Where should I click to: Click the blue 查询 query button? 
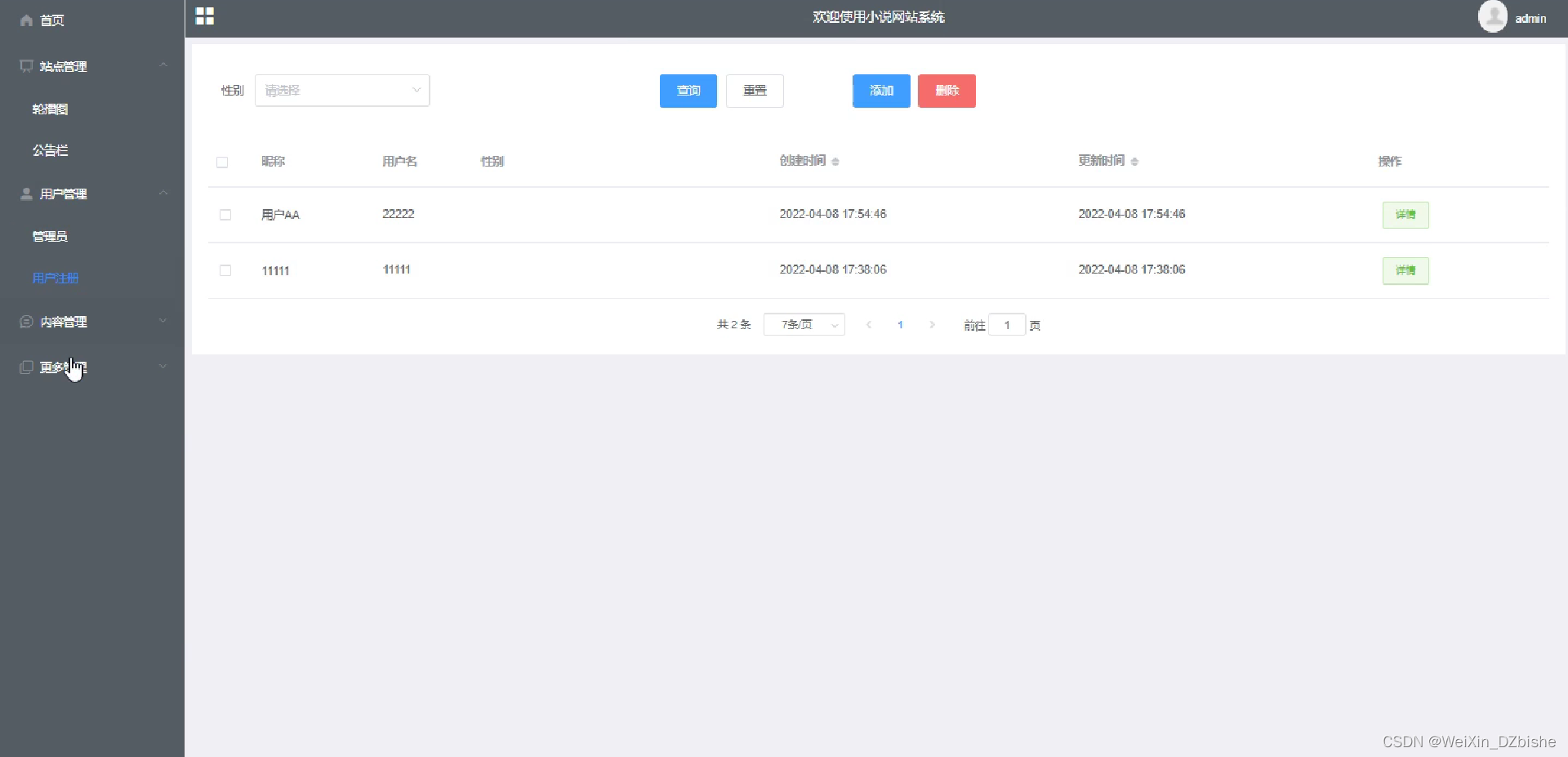(688, 91)
